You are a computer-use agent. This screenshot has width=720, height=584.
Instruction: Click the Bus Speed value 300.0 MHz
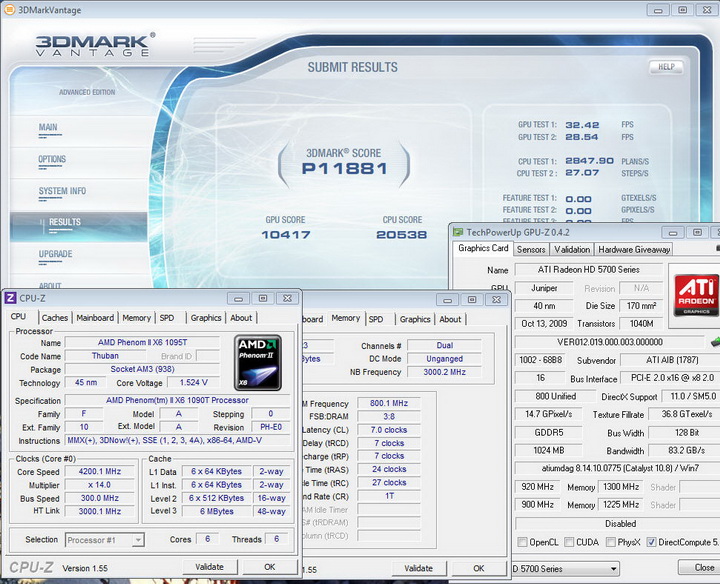pyautogui.click(x=100, y=498)
